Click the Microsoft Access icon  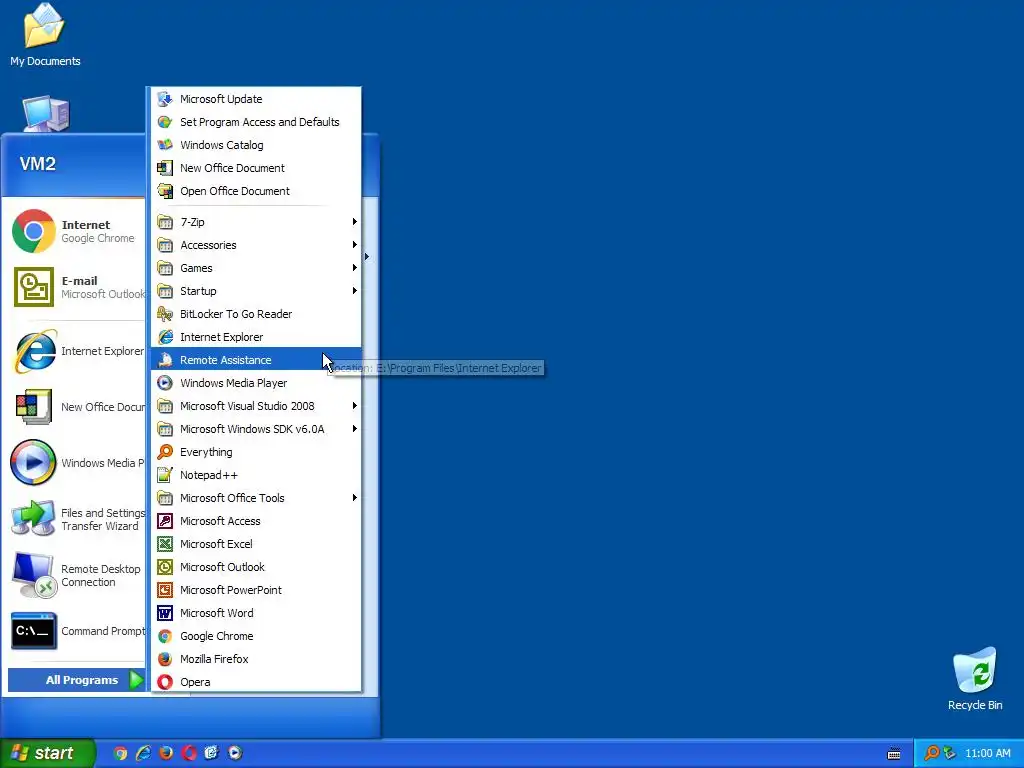165,521
